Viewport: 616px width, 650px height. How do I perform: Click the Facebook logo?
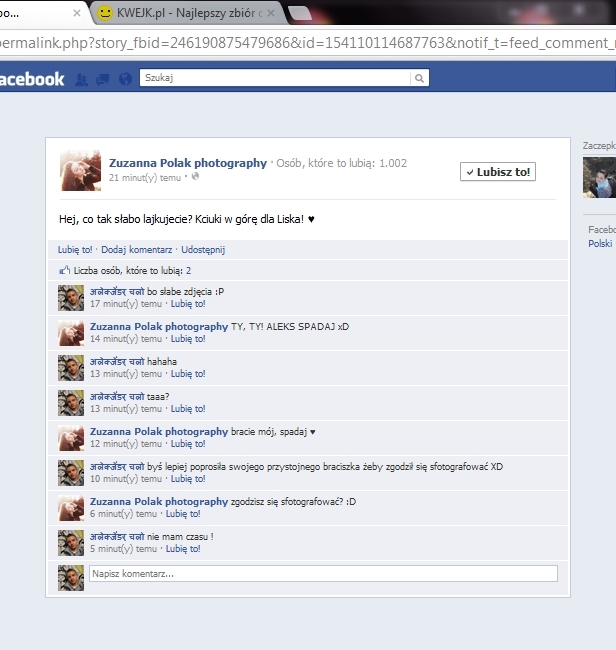pos(32,79)
